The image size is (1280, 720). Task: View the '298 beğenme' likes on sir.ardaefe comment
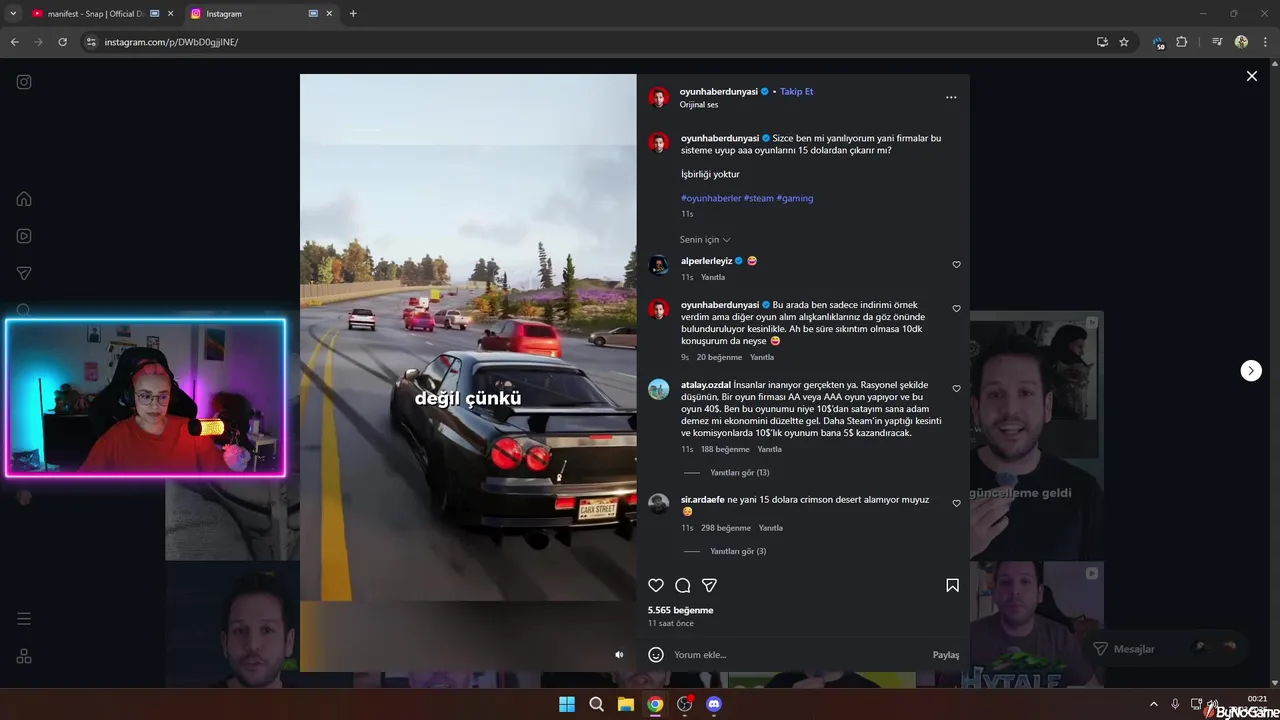726,528
